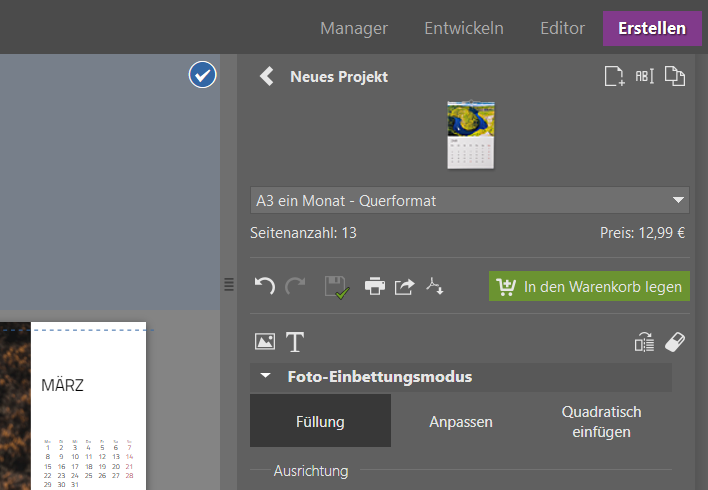
Task: Click the share/export icon
Action: [x=404, y=287]
